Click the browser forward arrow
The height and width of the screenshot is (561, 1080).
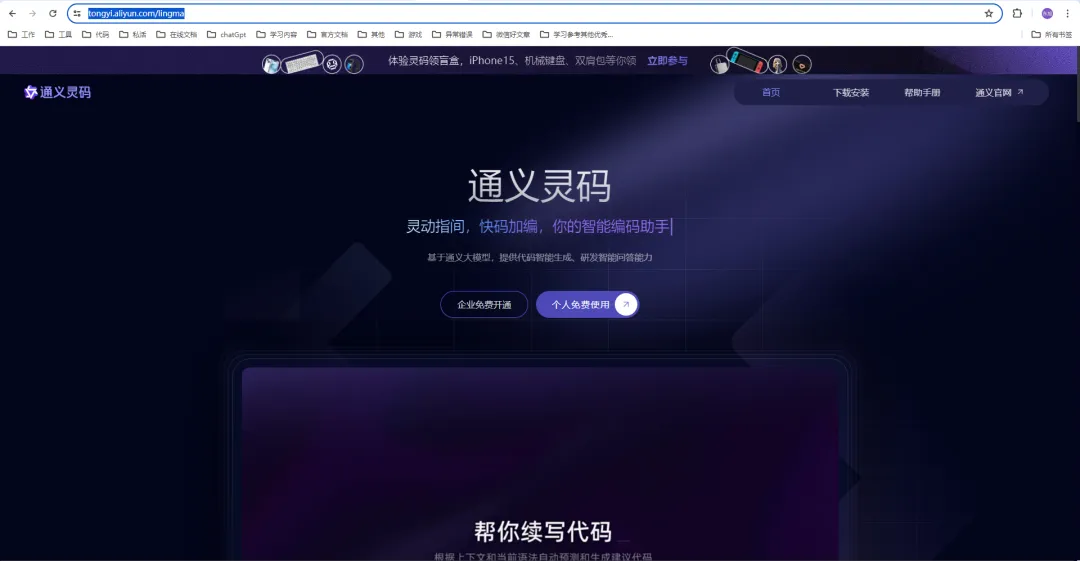point(32,13)
